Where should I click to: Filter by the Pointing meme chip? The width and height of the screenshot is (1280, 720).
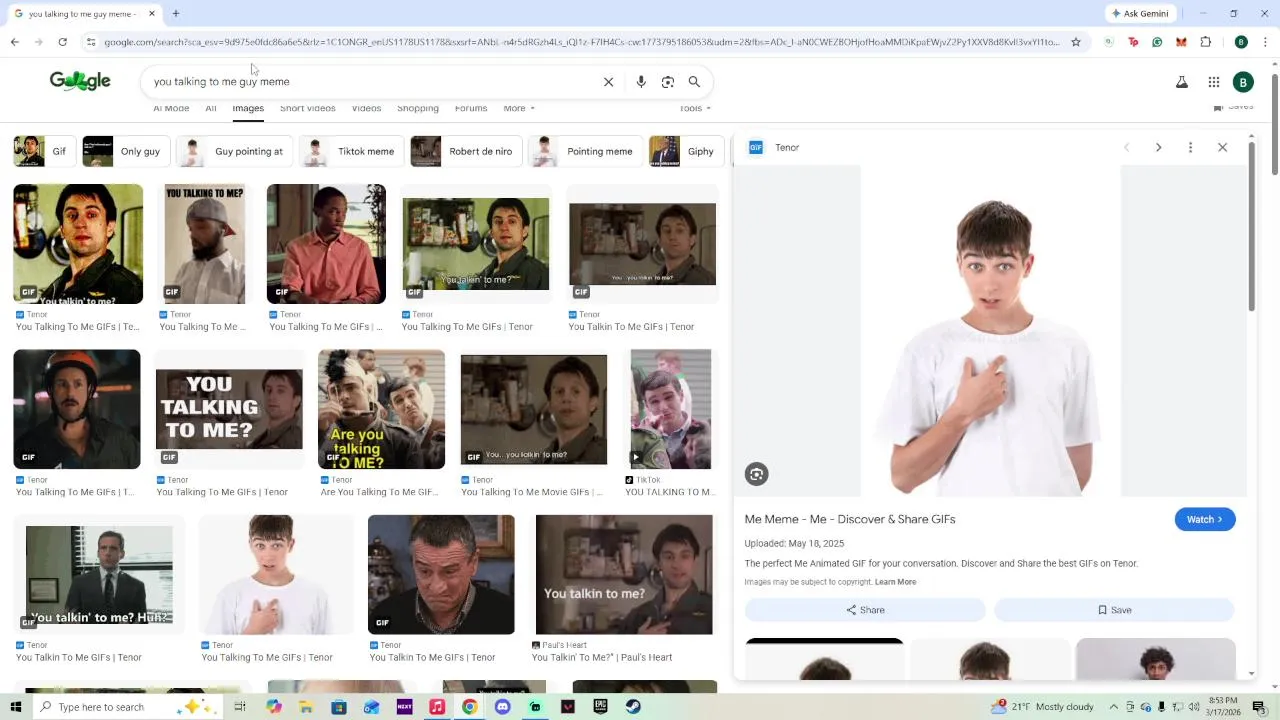[x=585, y=152]
